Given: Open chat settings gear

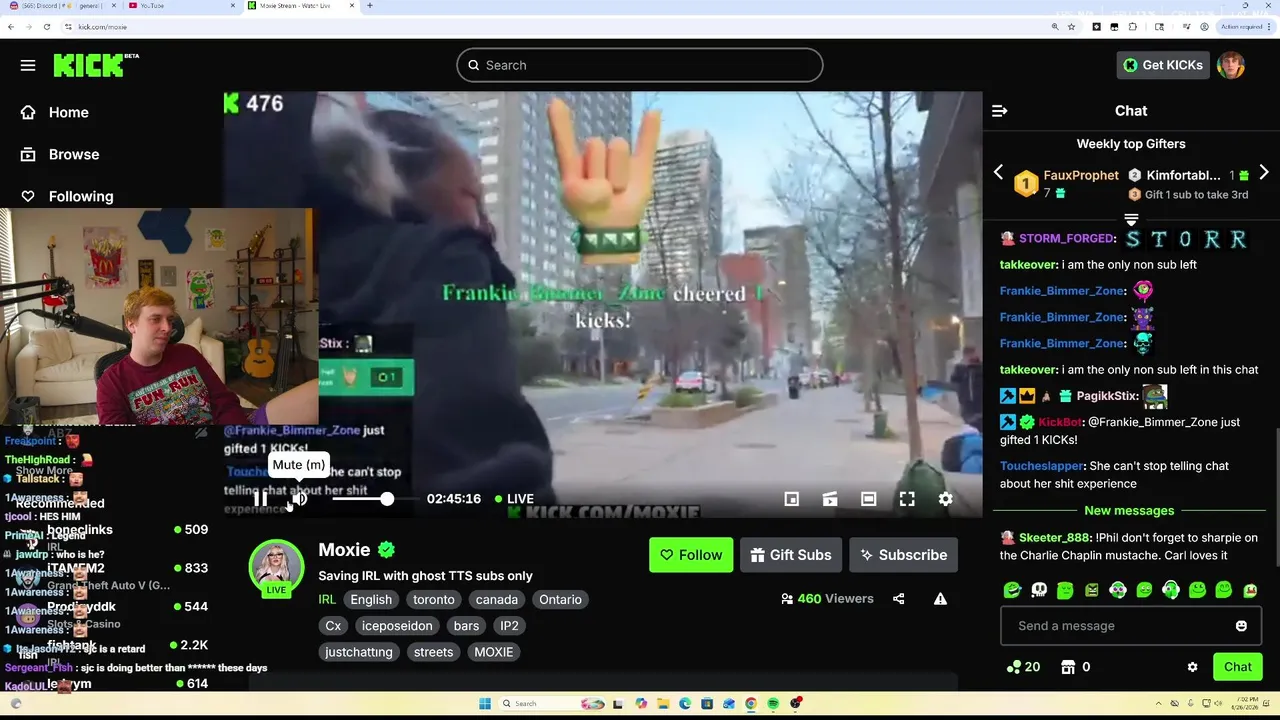Looking at the screenshot, I should pos(1192,667).
